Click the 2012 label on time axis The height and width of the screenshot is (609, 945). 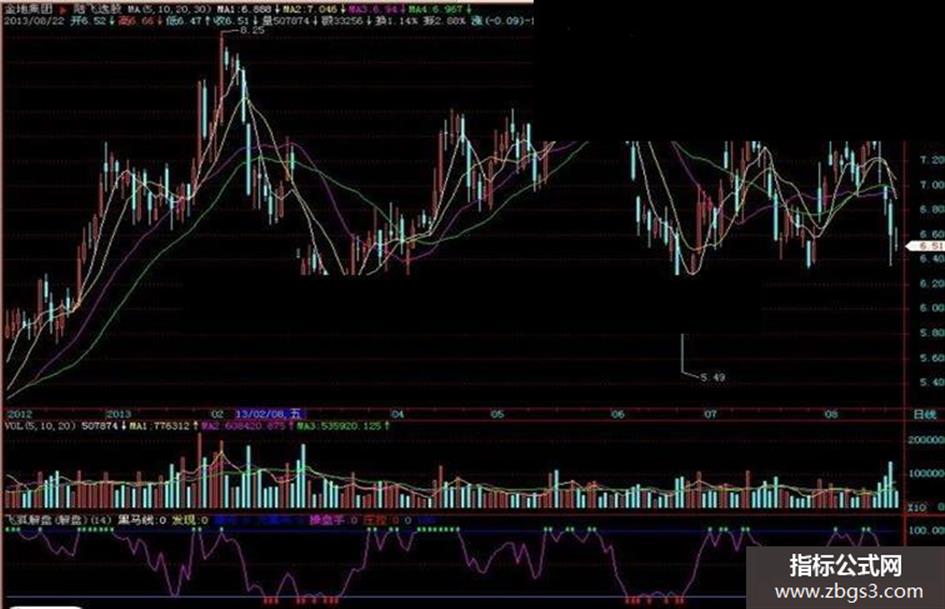pos(18,414)
